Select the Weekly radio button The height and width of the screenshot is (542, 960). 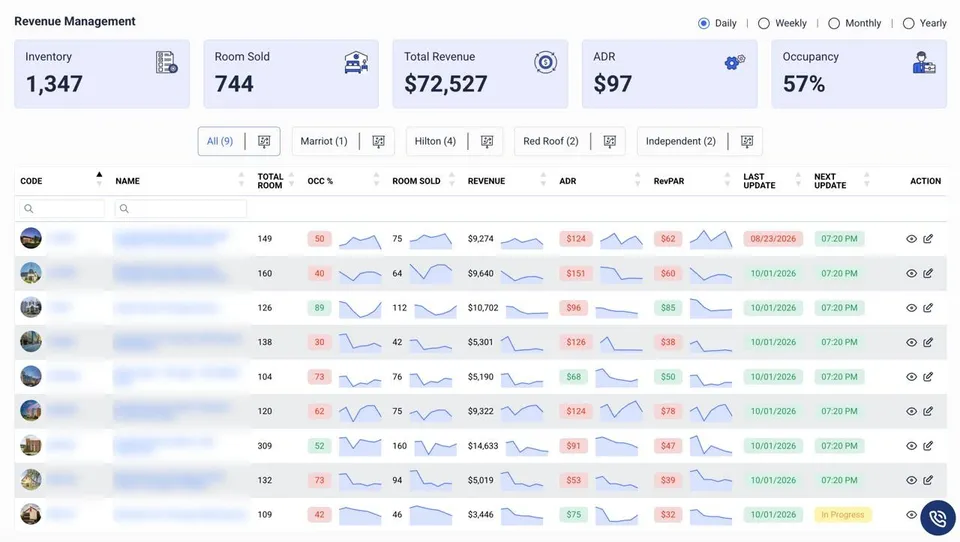[x=763, y=23]
